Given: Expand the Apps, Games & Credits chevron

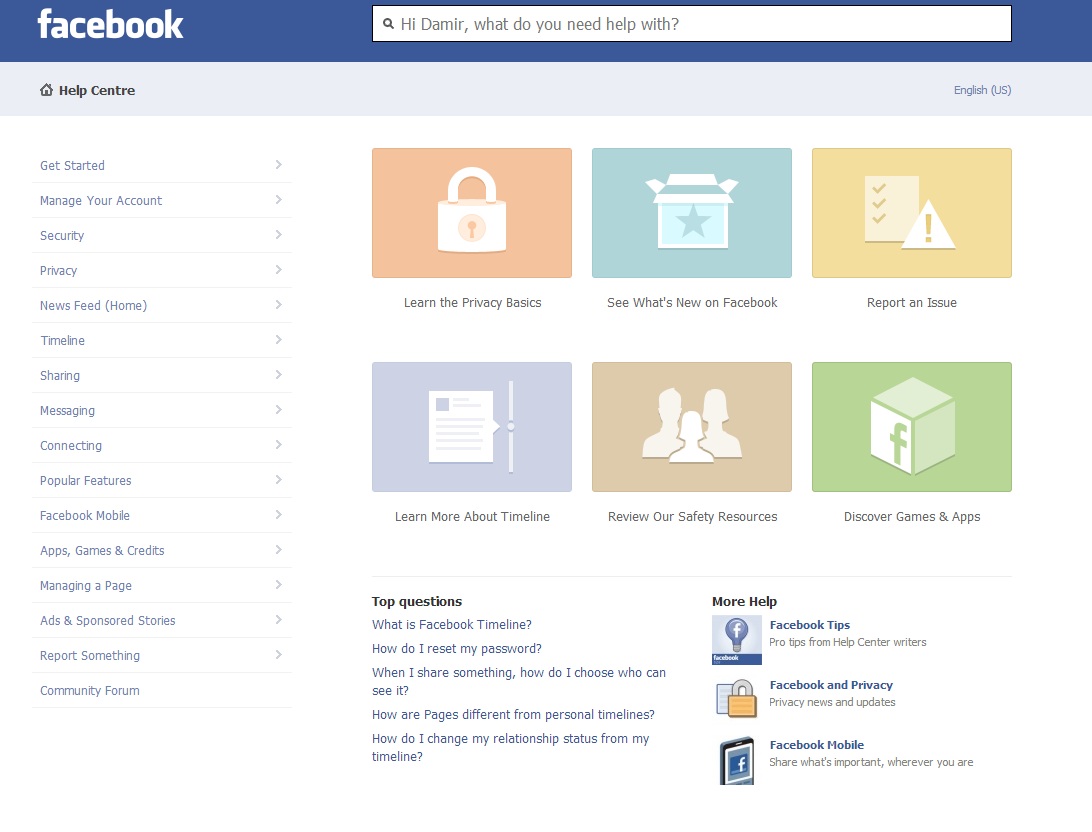Looking at the screenshot, I should click(x=279, y=549).
